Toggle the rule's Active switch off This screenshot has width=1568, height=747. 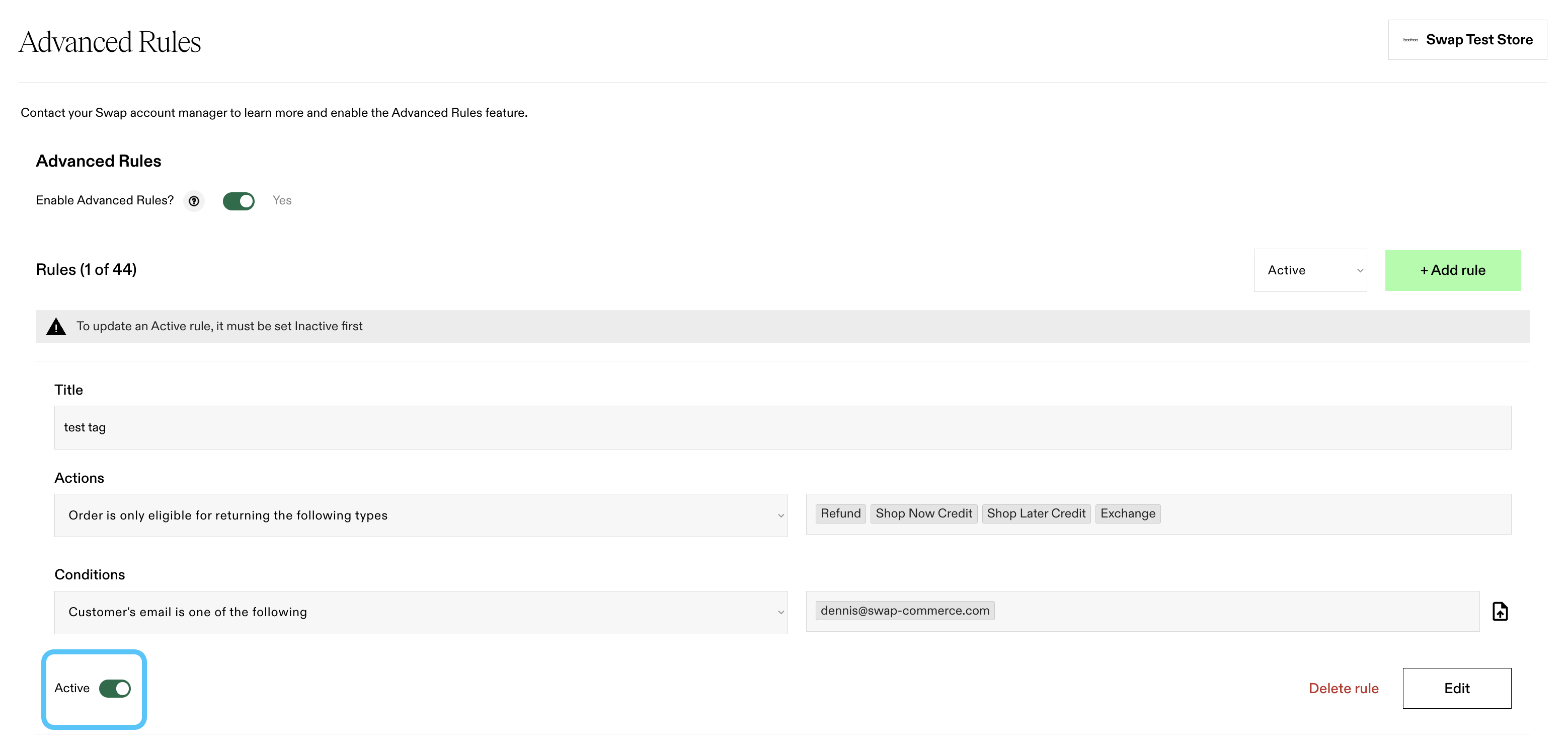coord(115,689)
